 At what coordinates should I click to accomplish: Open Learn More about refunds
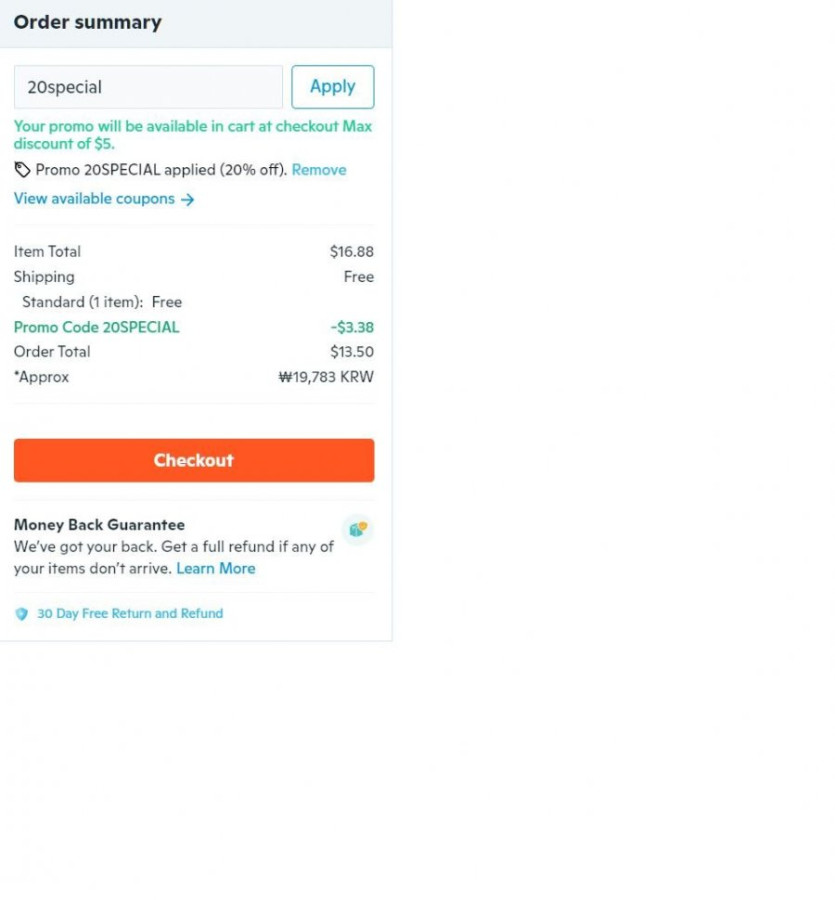click(x=216, y=568)
